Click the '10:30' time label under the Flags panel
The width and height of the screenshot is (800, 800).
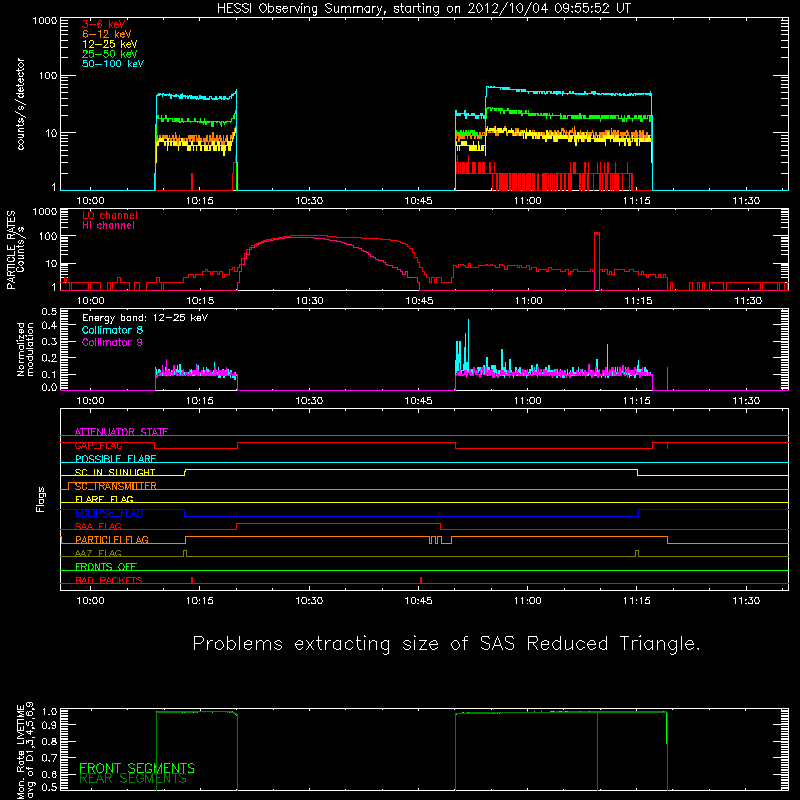pos(309,601)
